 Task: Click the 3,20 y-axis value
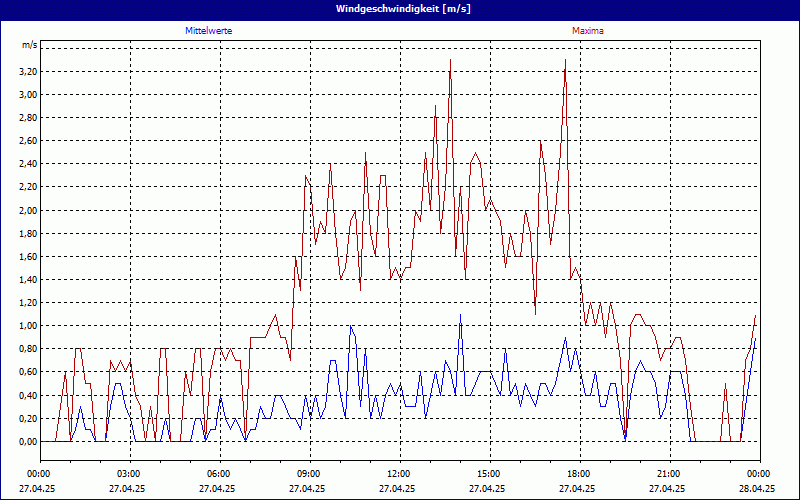(x=29, y=71)
